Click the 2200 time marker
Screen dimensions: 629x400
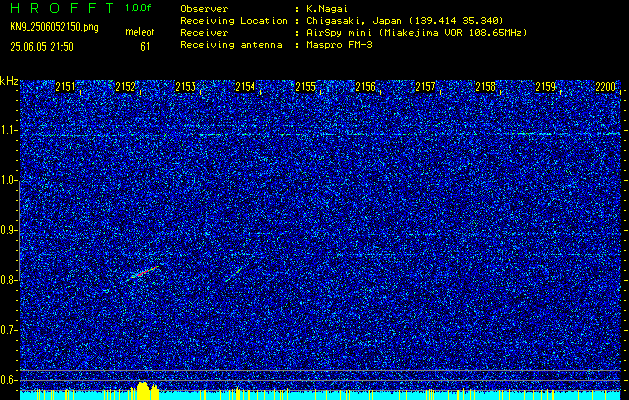[606, 87]
